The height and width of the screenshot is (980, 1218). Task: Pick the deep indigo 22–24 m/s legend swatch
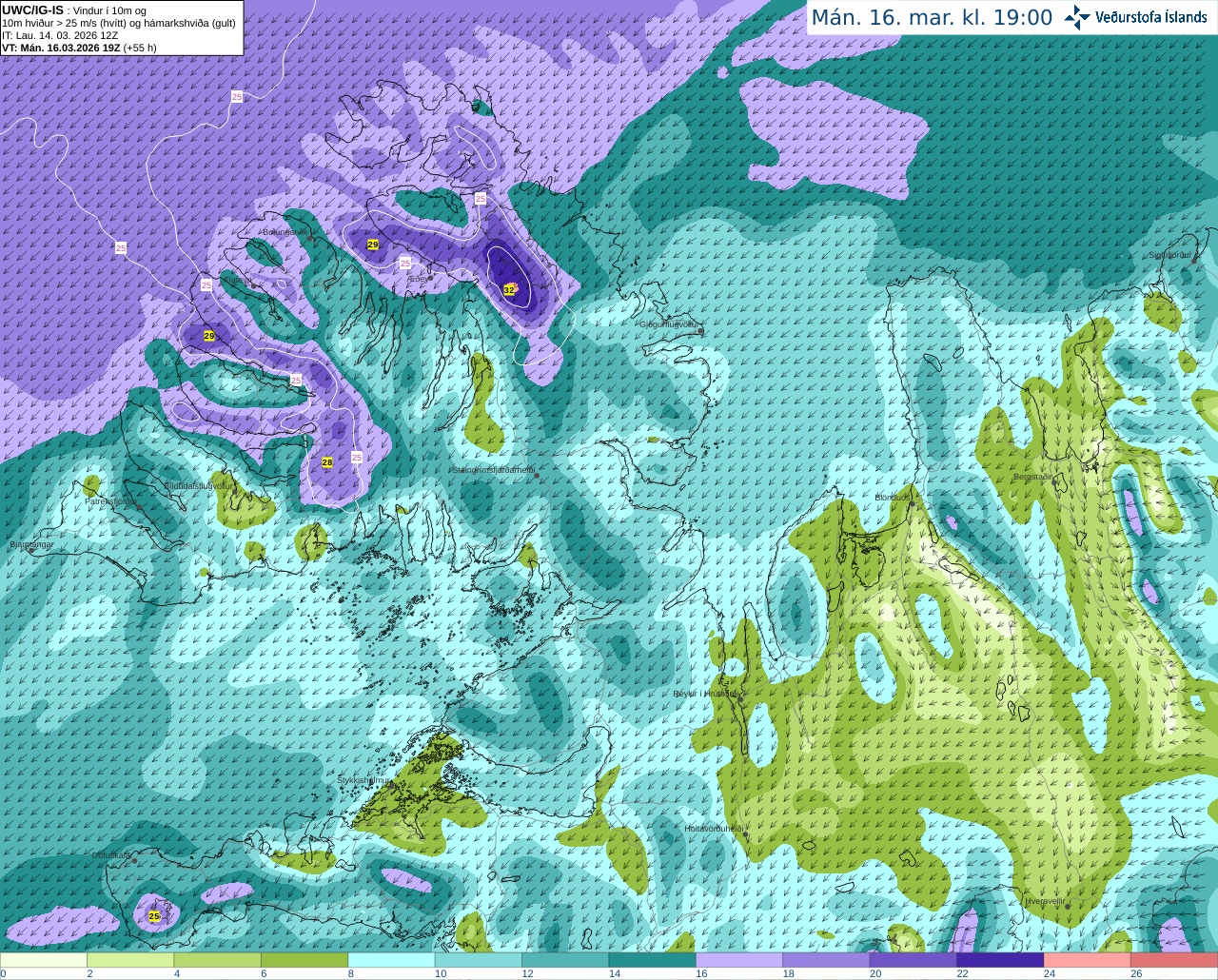[1001, 960]
